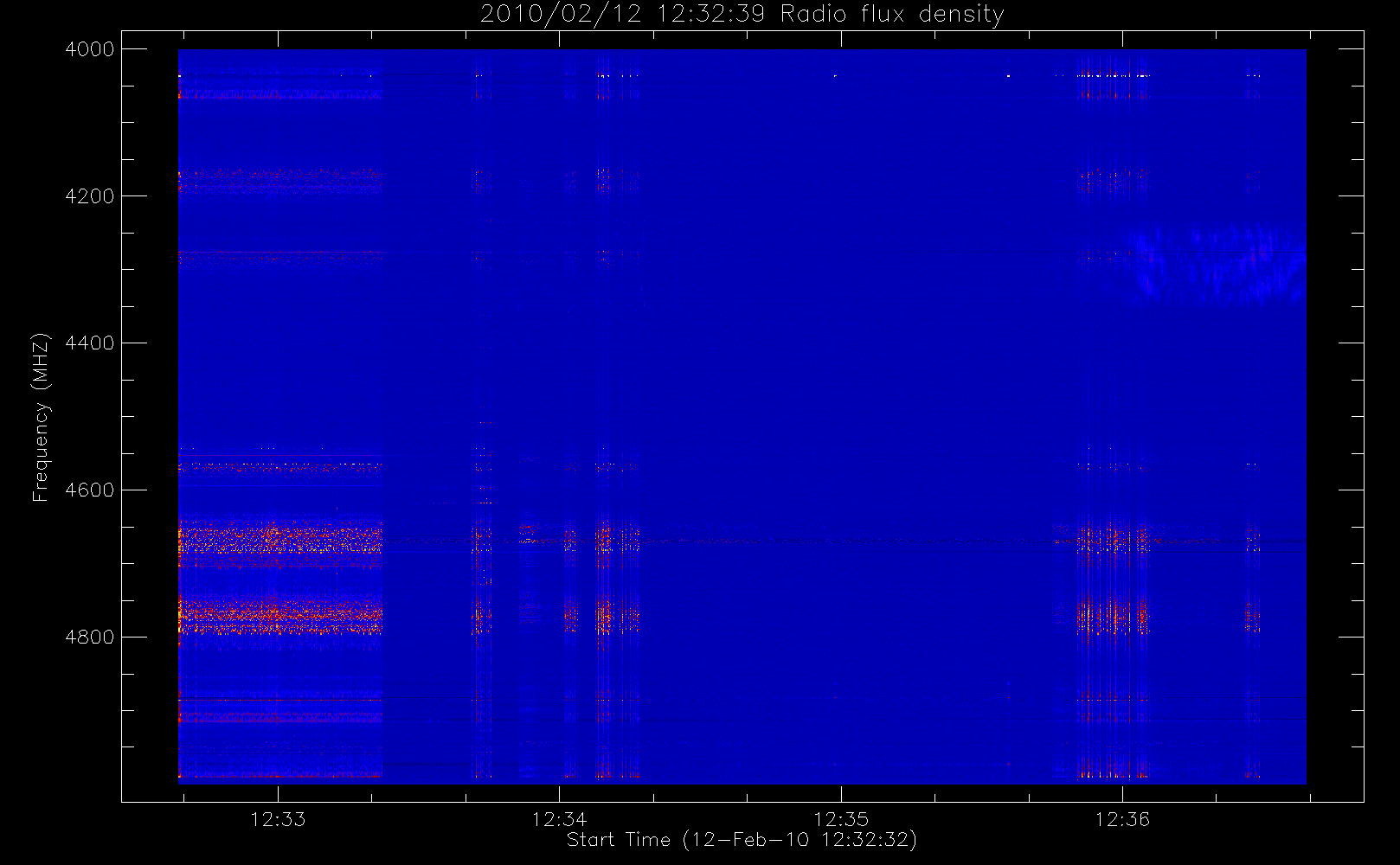The height and width of the screenshot is (865, 1400).
Task: Select the 4400 frequency tick label
Action: pyautogui.click(x=90, y=343)
